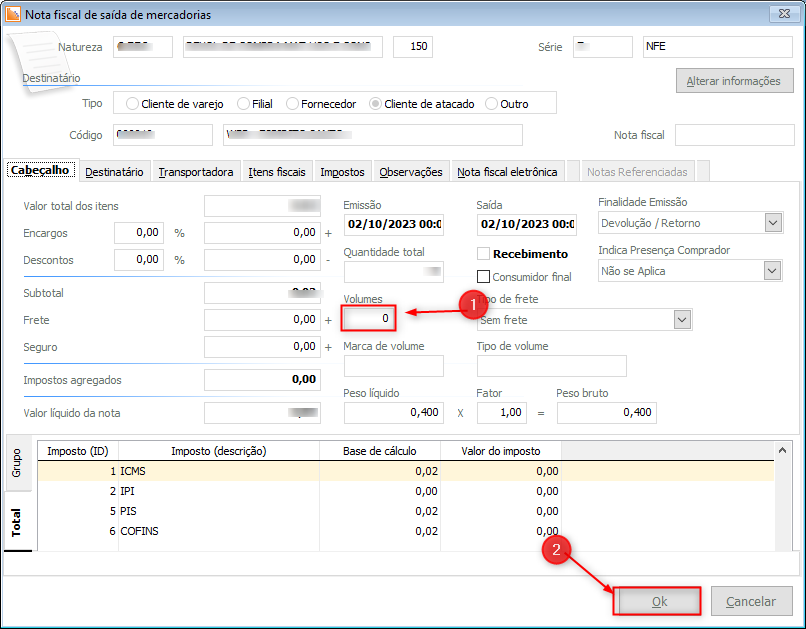Select the Cliente de varejo radio option
This screenshot has width=806, height=629.
point(132,103)
